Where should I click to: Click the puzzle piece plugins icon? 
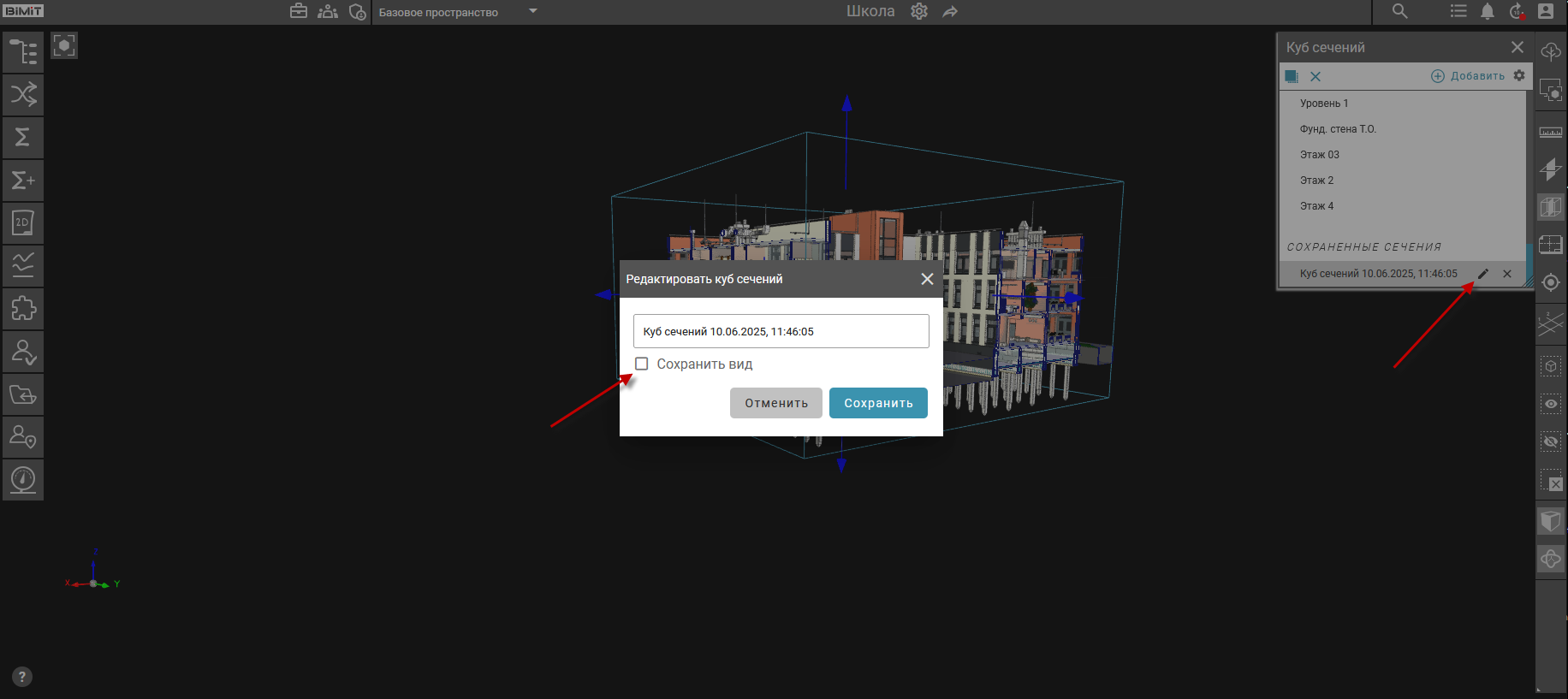coord(23,308)
